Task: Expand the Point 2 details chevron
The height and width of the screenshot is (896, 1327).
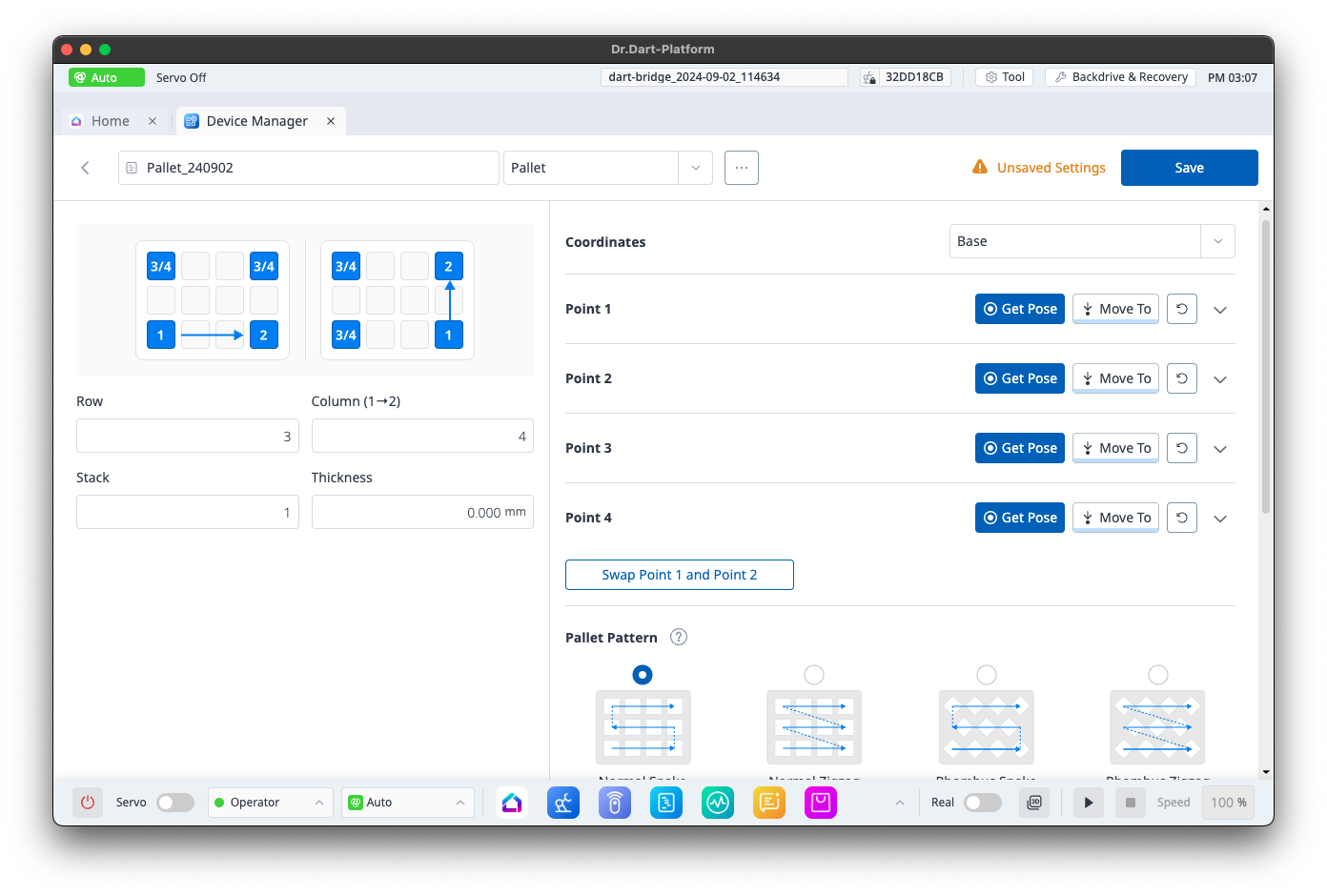Action: point(1219,379)
